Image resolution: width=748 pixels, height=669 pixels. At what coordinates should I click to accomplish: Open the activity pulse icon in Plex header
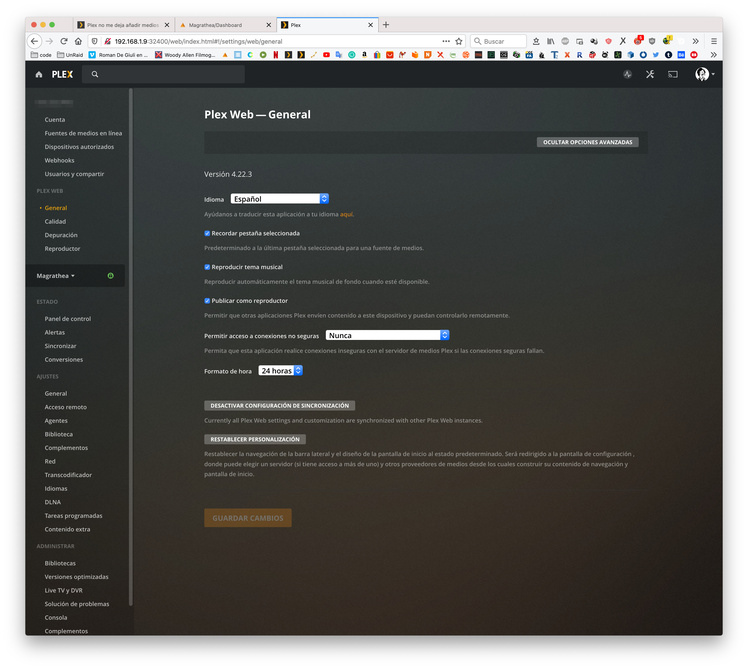pyautogui.click(x=627, y=74)
